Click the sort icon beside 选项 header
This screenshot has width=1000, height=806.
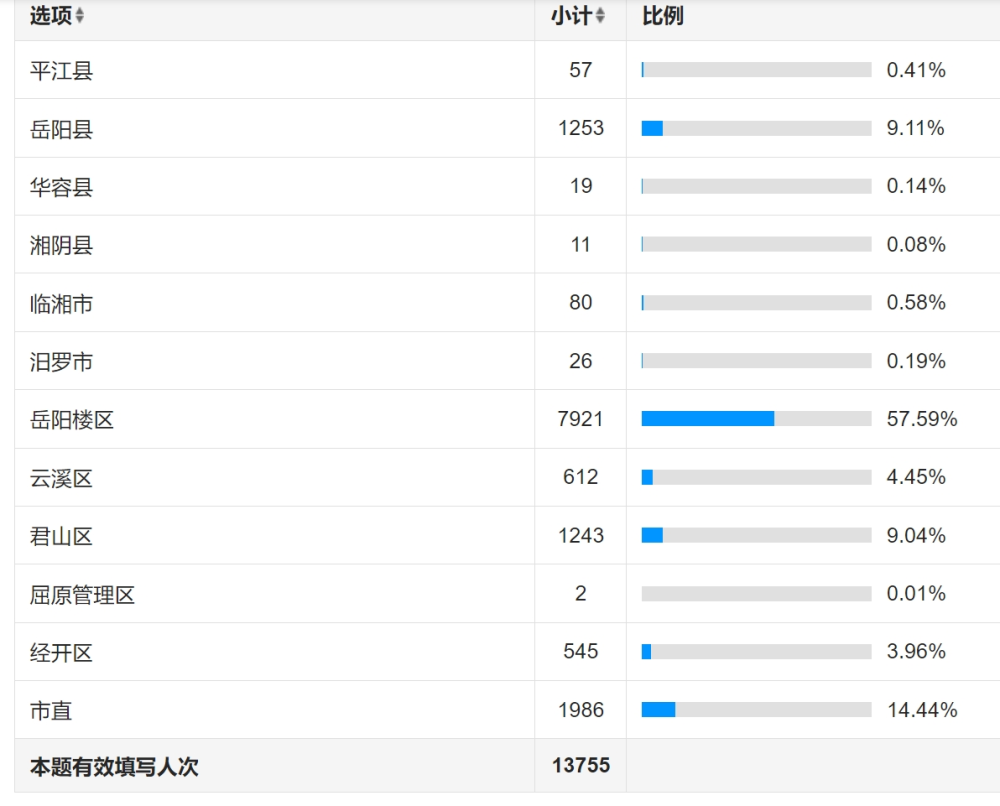[80, 16]
